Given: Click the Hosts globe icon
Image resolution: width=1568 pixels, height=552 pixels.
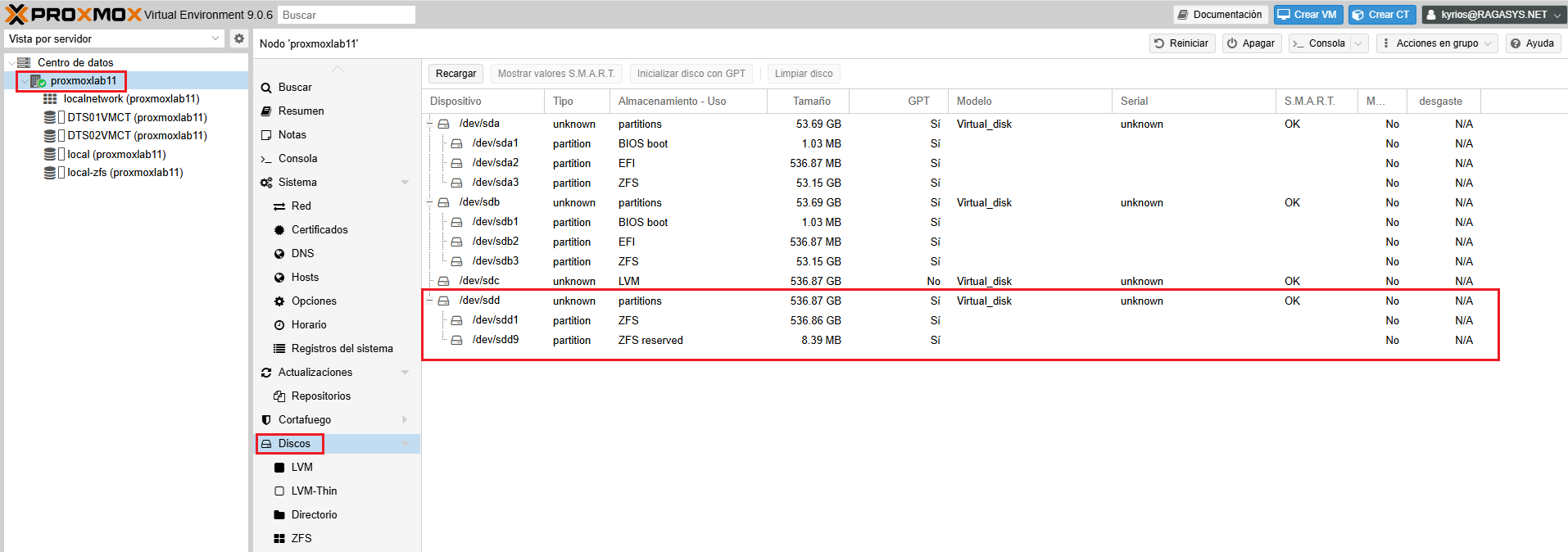Looking at the screenshot, I should coord(279,278).
